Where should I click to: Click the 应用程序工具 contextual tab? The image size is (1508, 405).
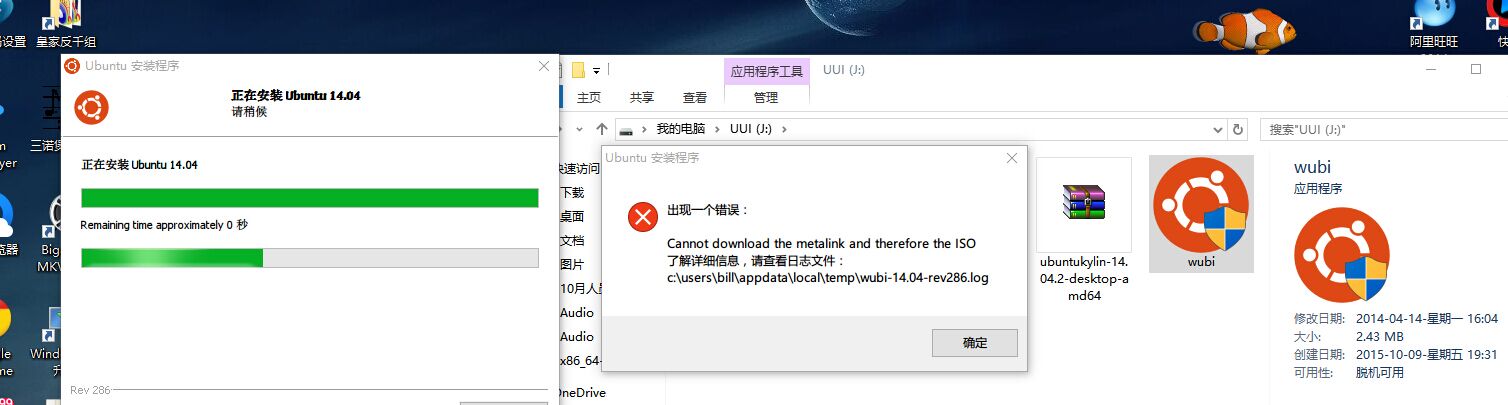(x=767, y=71)
